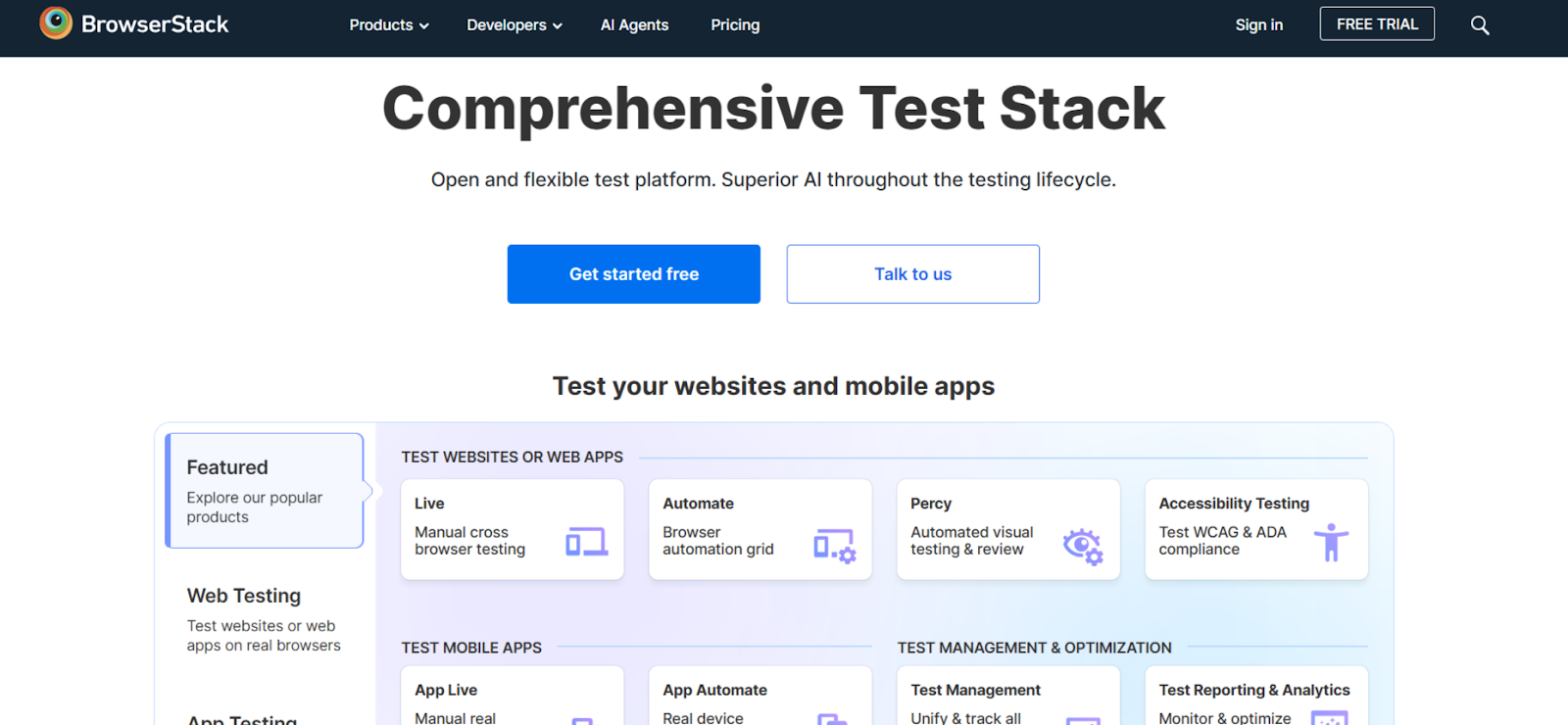Click 'Comprehensive Test Stack' heading
The height and width of the screenshot is (725, 1568).
pyautogui.click(x=774, y=108)
